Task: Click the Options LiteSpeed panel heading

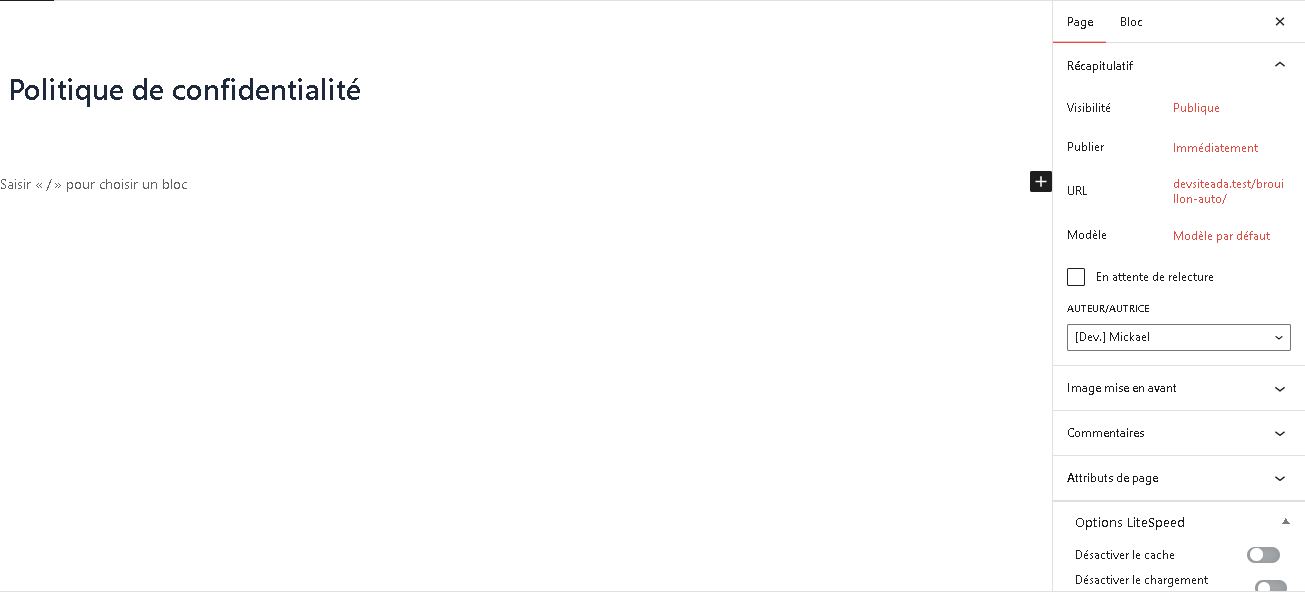Action: (x=1130, y=522)
